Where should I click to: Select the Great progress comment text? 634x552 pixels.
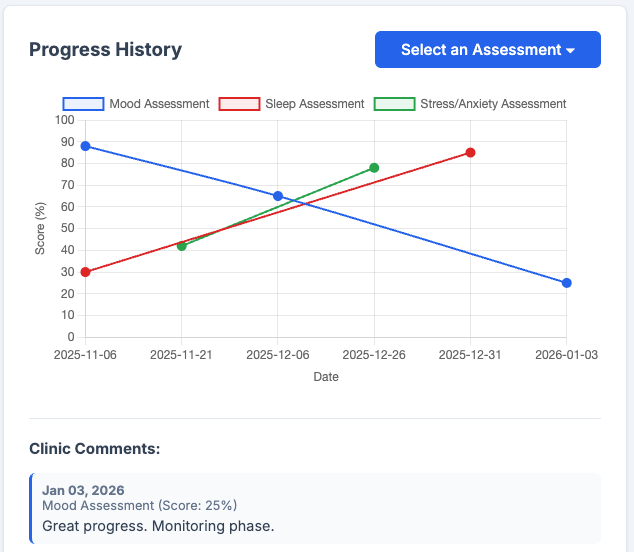pos(158,525)
